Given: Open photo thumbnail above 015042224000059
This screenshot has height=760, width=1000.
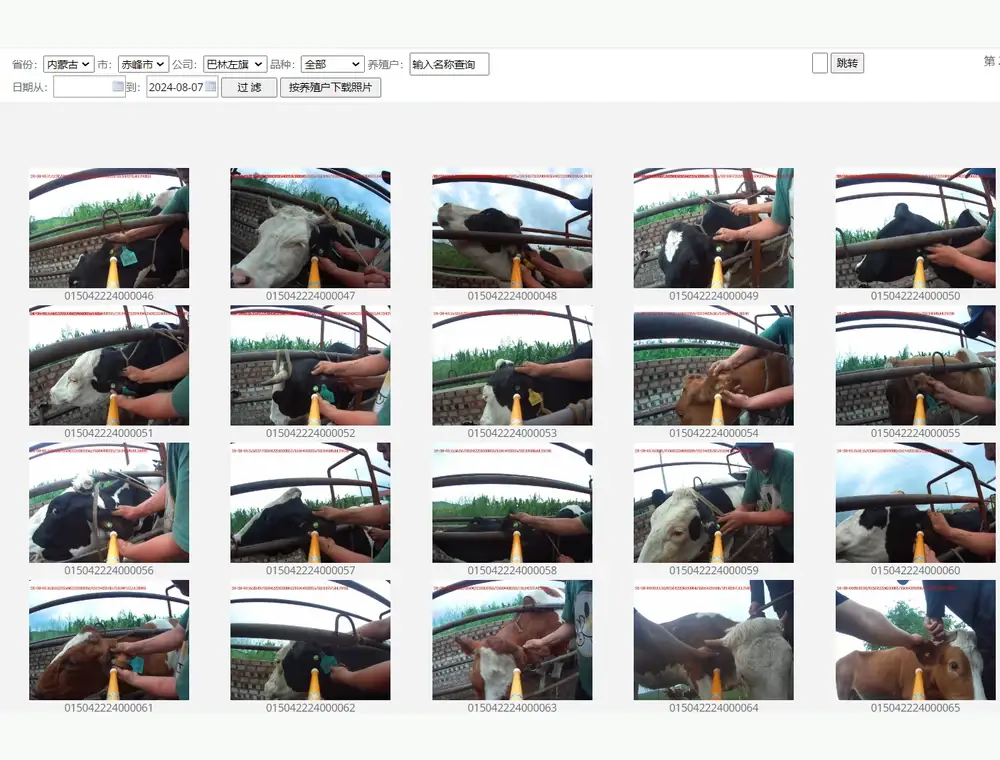Looking at the screenshot, I should coord(714,503).
